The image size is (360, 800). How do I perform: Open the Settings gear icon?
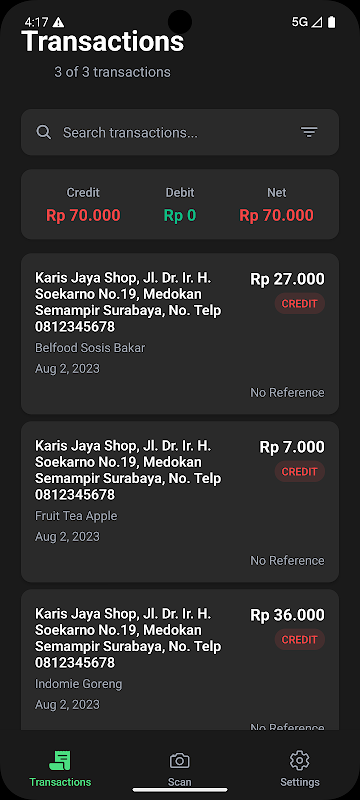(x=299, y=761)
